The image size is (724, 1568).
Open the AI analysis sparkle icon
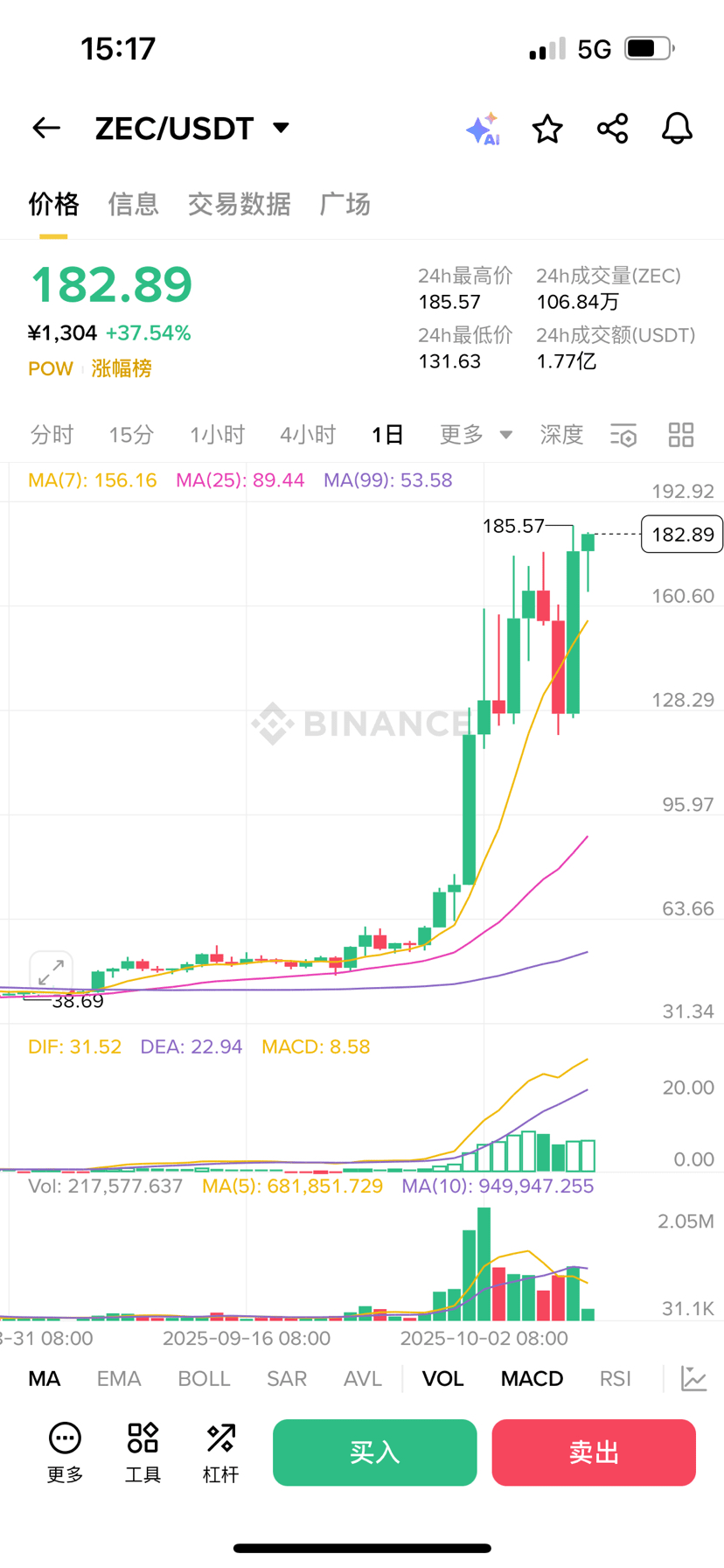click(483, 129)
